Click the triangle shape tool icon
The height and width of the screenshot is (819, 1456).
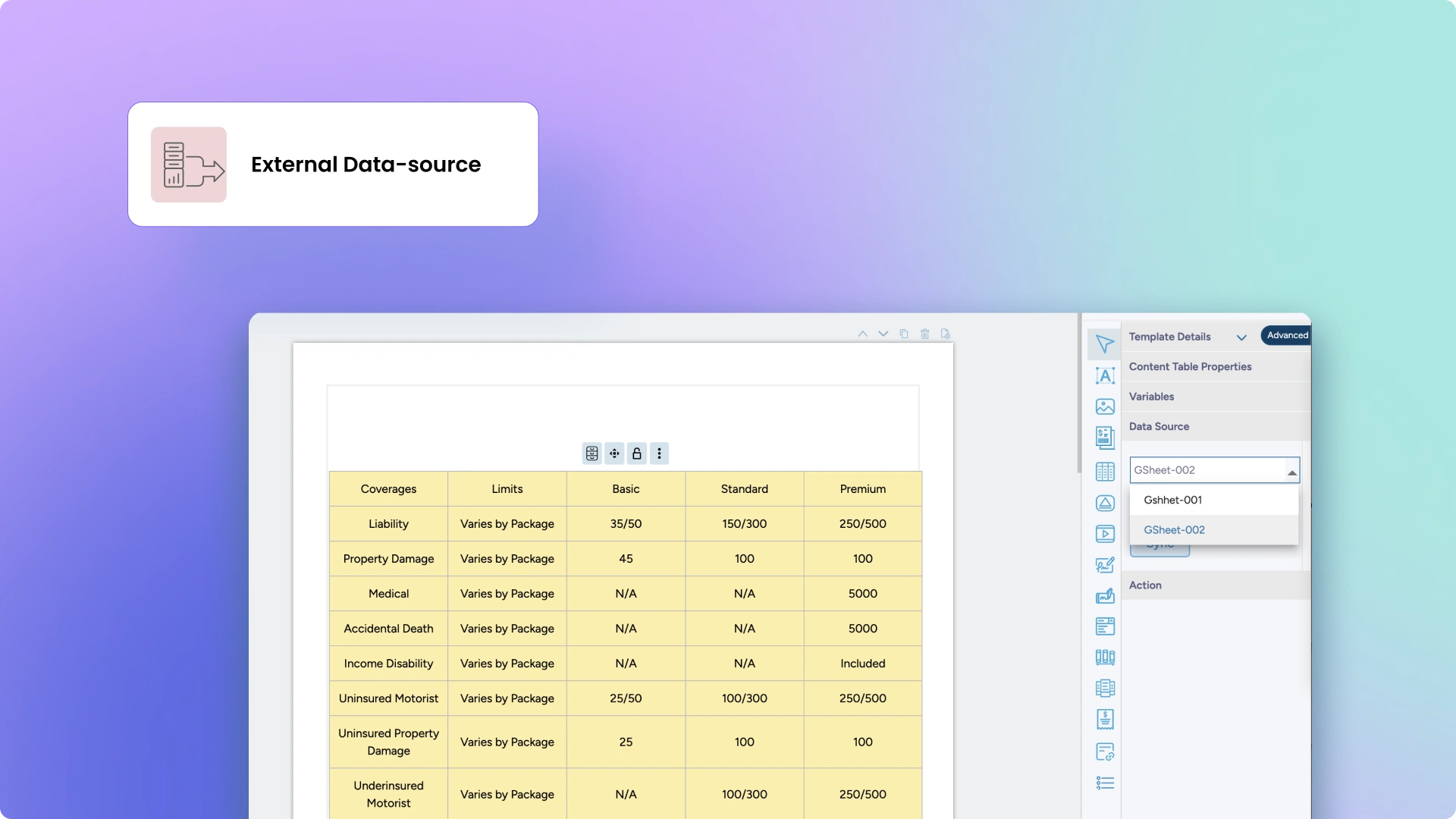point(1105,503)
